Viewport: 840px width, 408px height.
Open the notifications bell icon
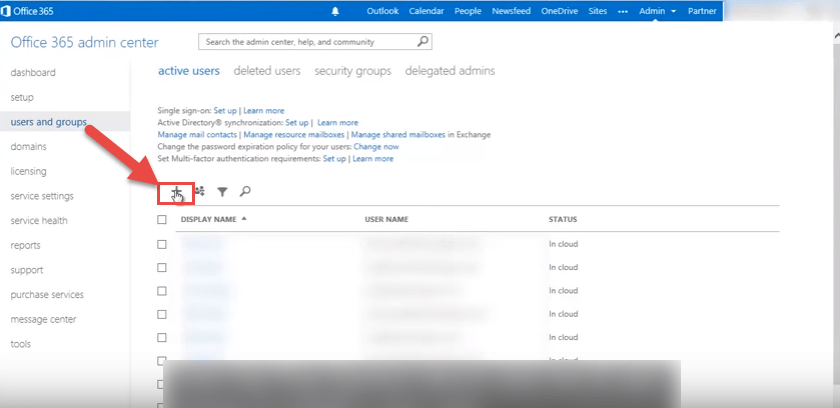click(335, 11)
